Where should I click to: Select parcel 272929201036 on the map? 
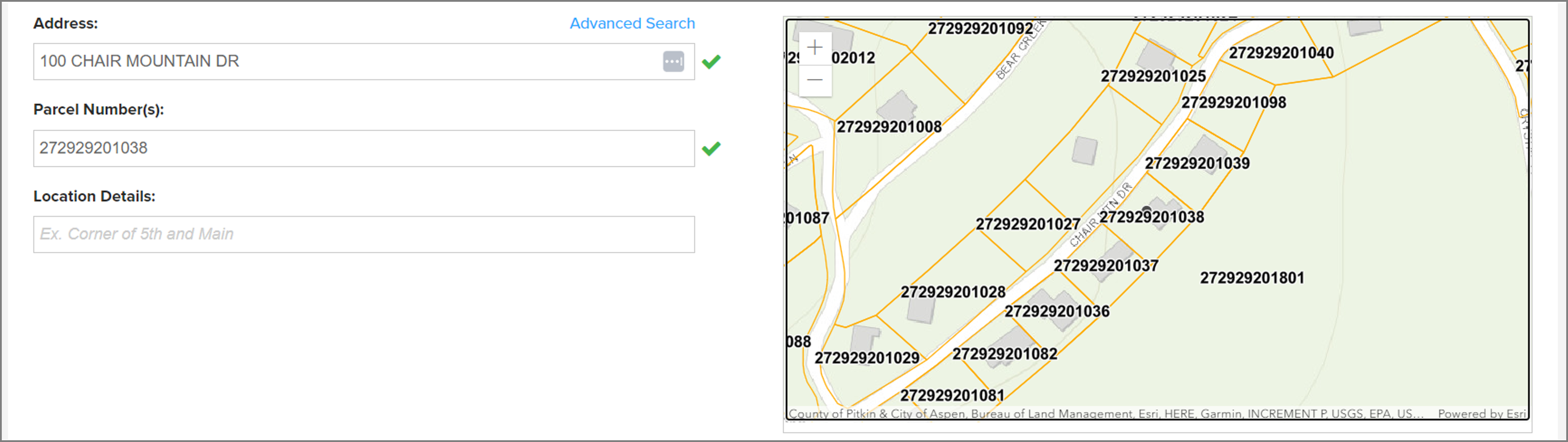1057,311
